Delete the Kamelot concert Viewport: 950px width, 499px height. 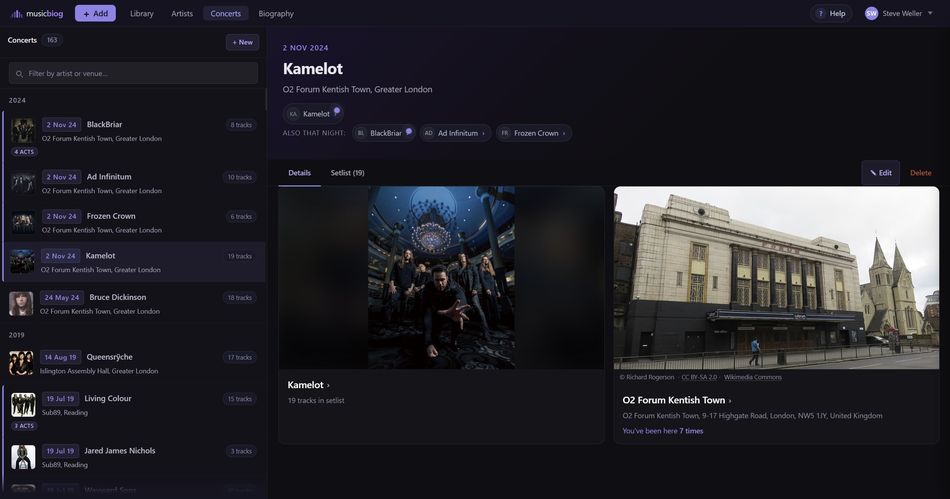coord(920,173)
